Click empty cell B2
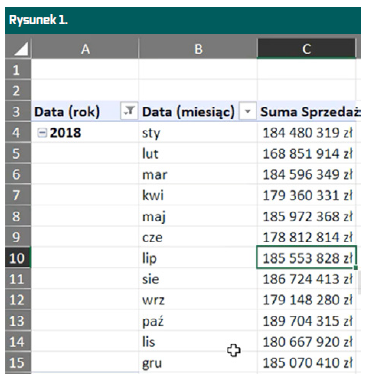Screen dimensions: 366x380 pyautogui.click(x=198, y=90)
